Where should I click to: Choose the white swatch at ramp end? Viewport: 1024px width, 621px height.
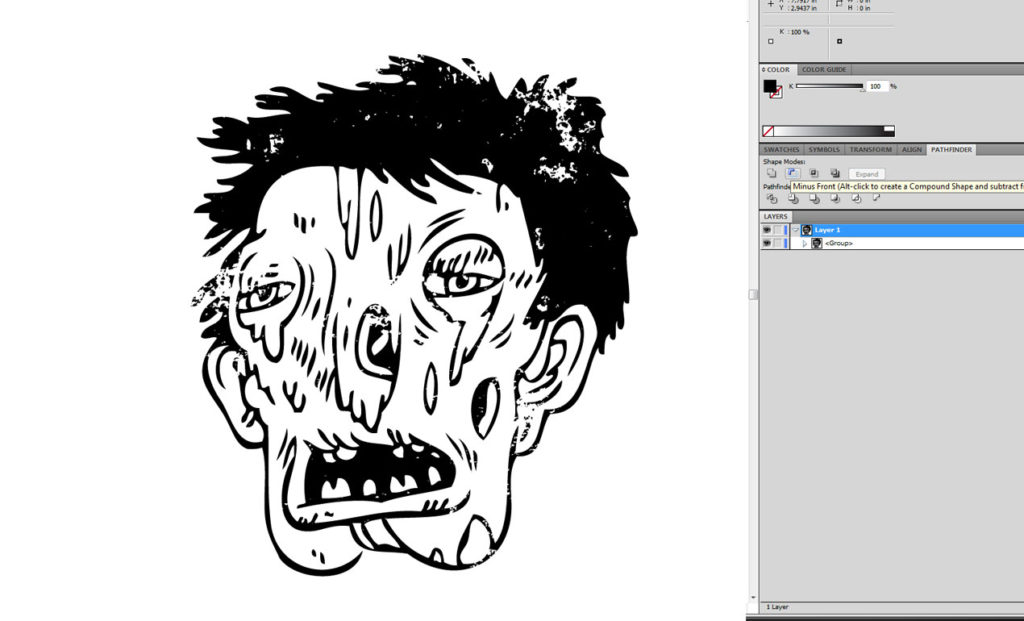[889, 129]
